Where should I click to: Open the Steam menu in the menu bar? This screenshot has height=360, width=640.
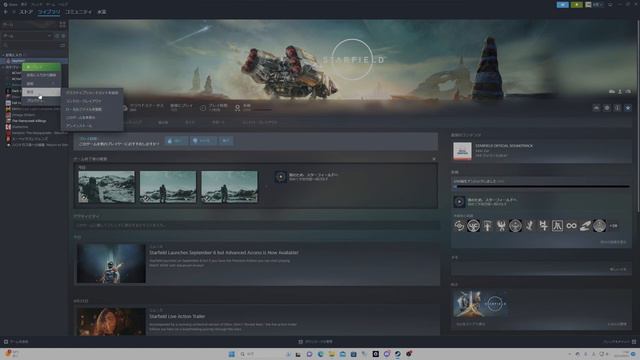pos(11,4)
